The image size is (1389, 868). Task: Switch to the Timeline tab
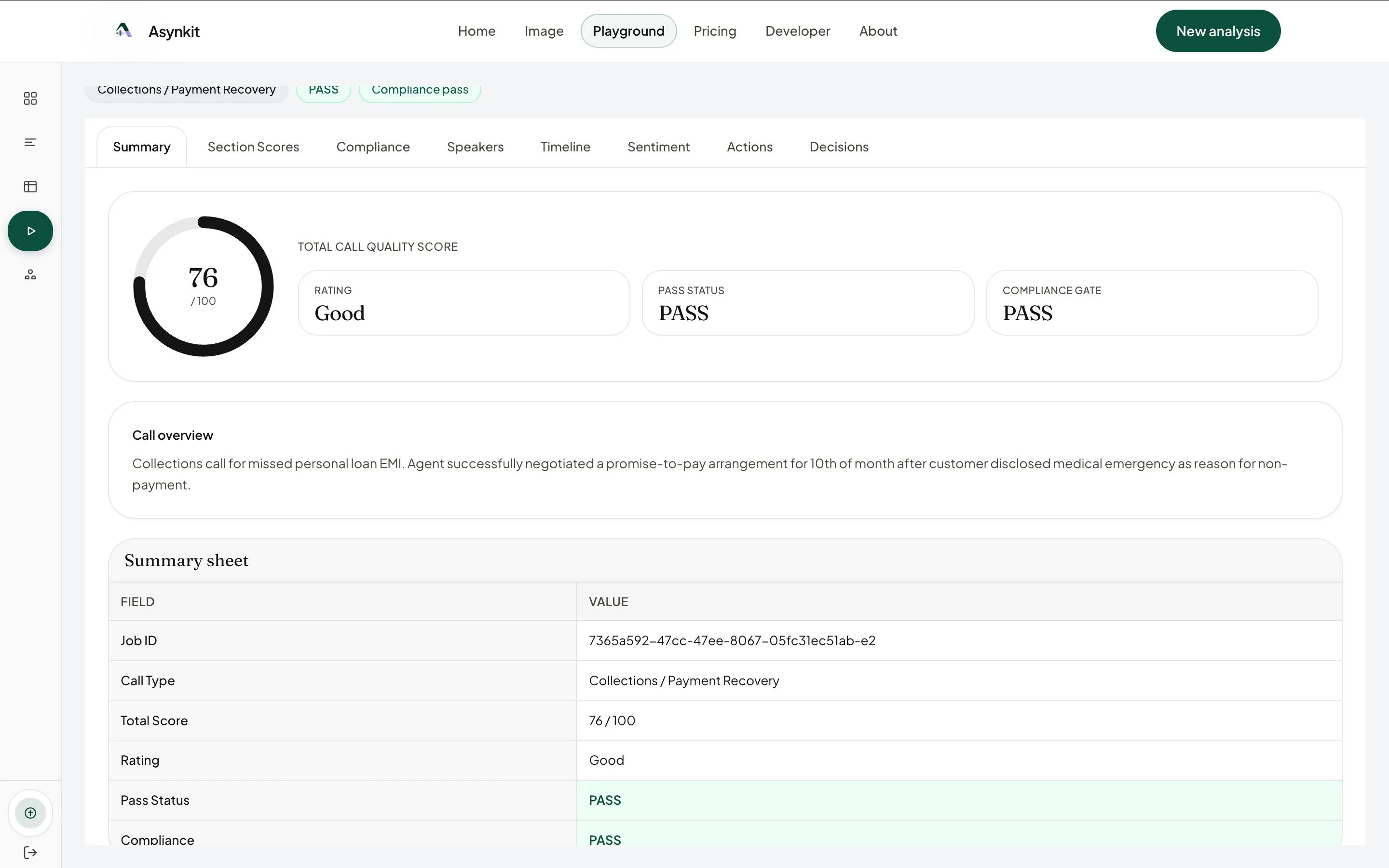click(x=565, y=147)
